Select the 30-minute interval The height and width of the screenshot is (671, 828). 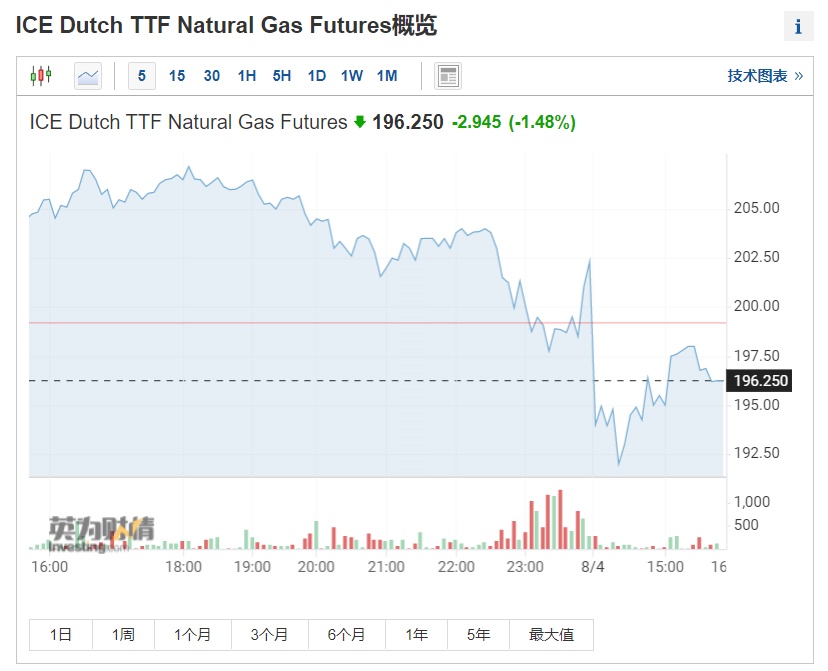(x=212, y=75)
